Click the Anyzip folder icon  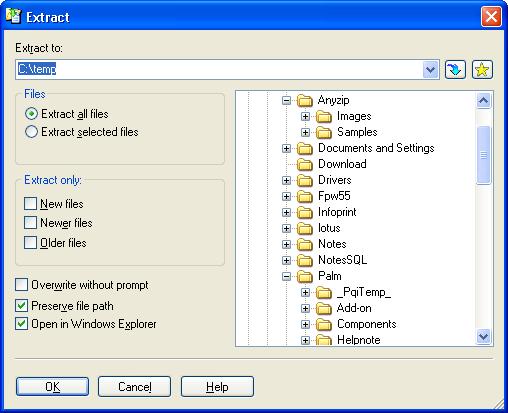point(305,100)
